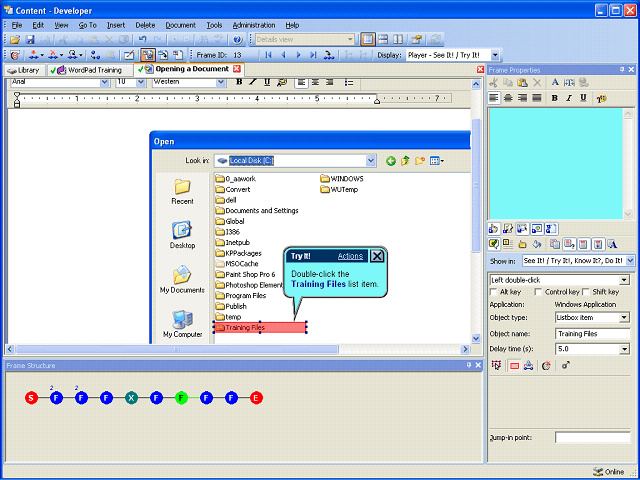The height and width of the screenshot is (480, 640).
Task: Enable the Control key checkbox
Action: [538, 292]
